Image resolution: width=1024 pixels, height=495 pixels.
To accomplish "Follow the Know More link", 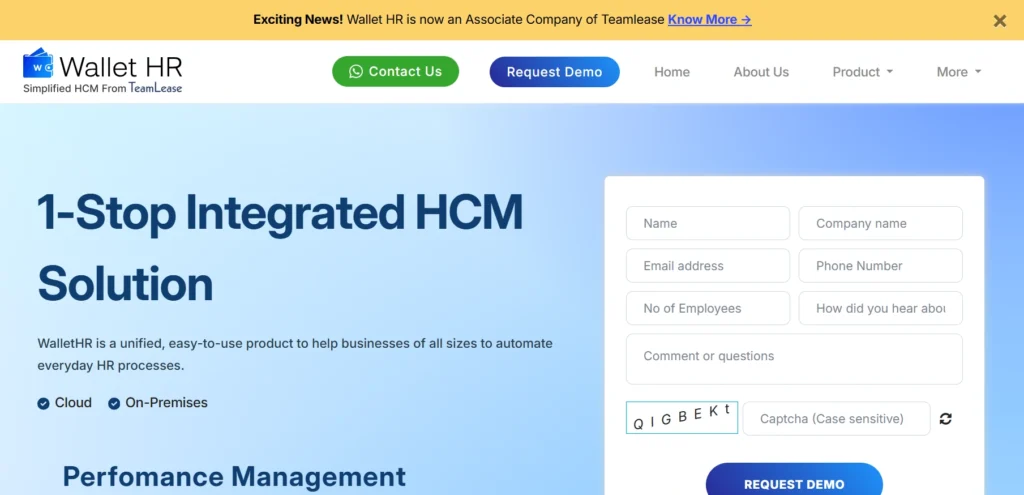I will tap(709, 19).
